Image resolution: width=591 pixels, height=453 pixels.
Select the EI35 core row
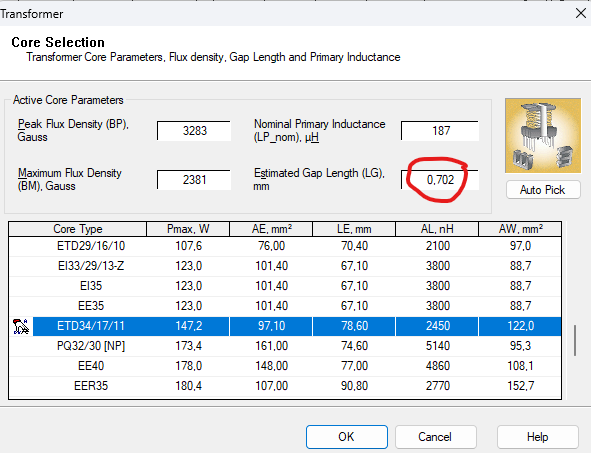285,286
